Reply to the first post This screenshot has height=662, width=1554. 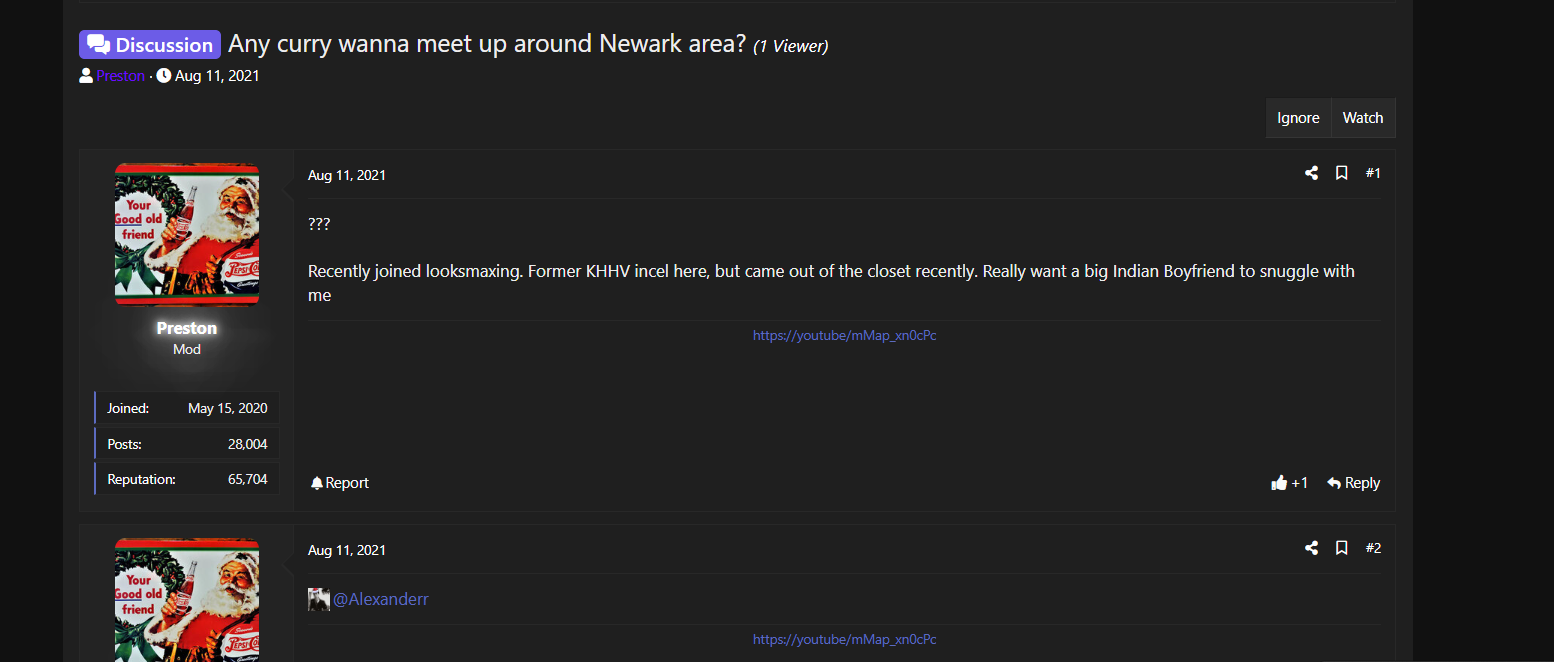point(1353,483)
